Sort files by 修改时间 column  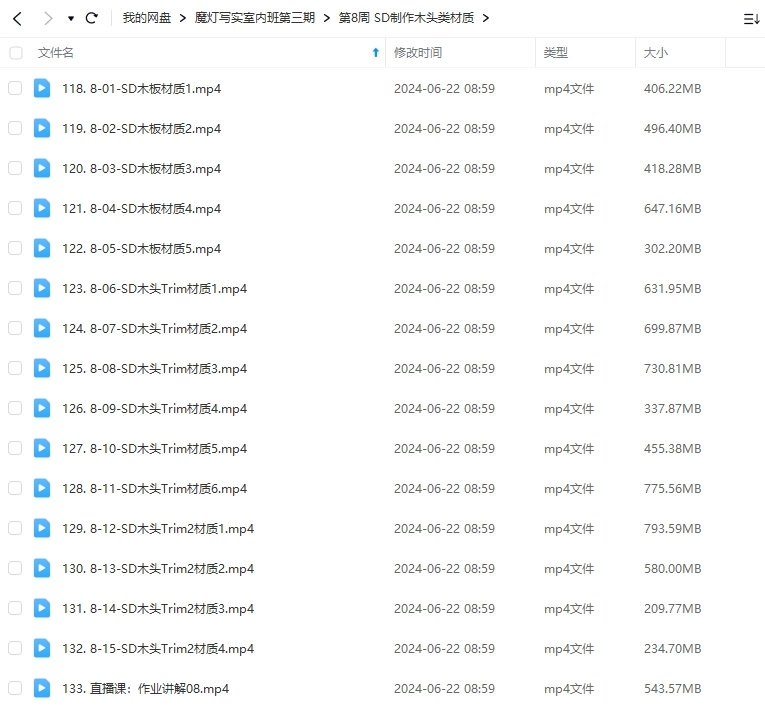[418, 53]
